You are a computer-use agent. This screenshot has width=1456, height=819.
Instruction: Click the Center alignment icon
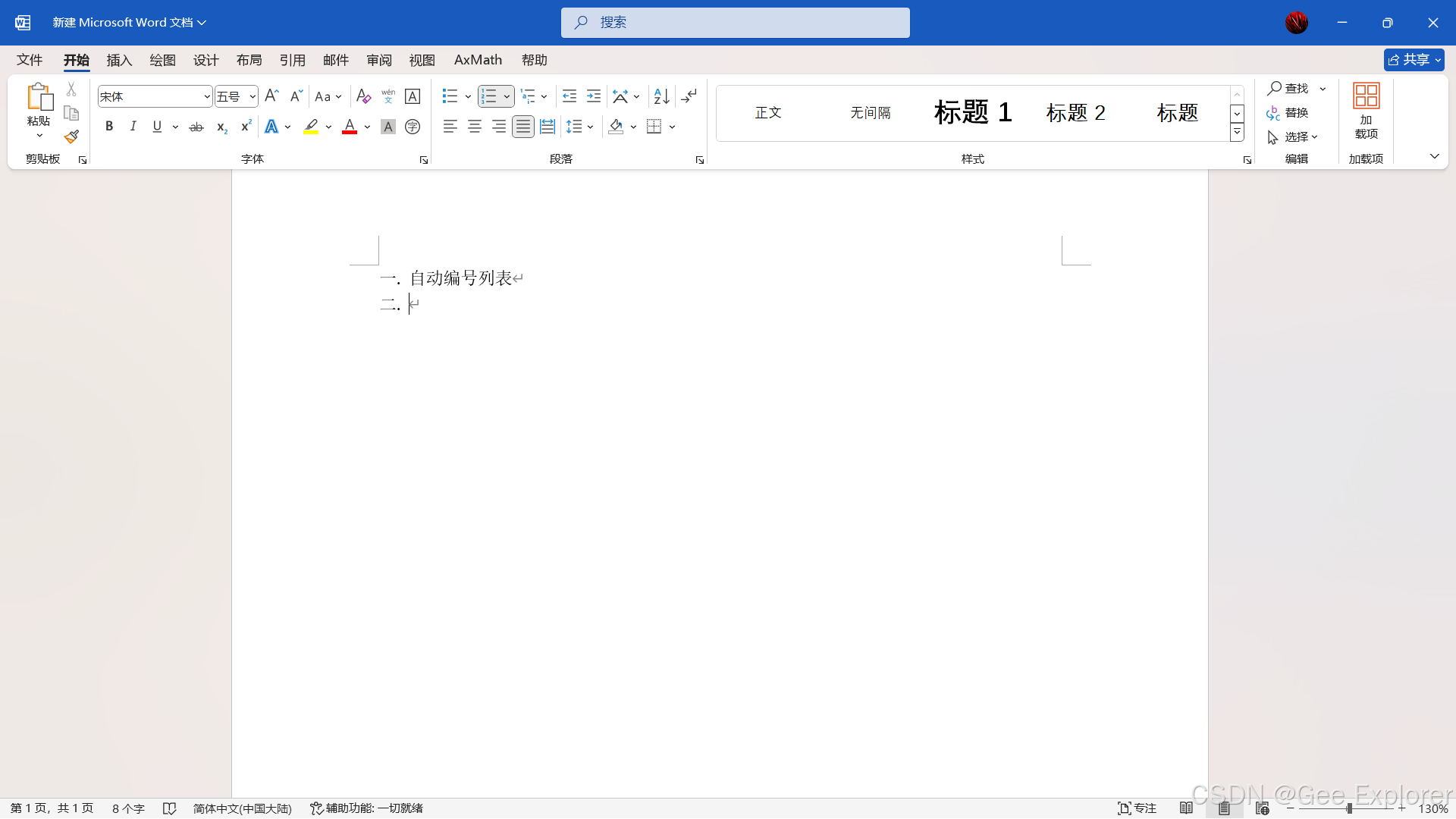pyautogui.click(x=475, y=127)
